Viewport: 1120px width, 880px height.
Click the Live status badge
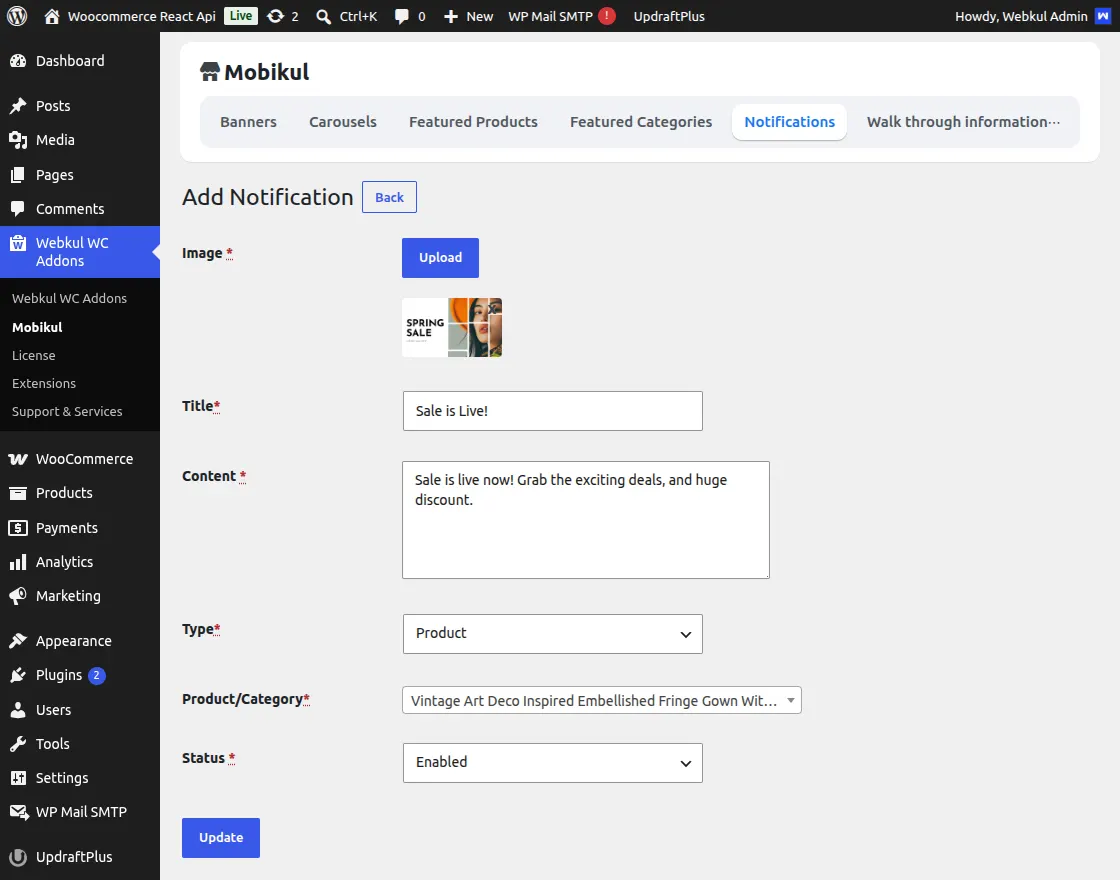241,16
